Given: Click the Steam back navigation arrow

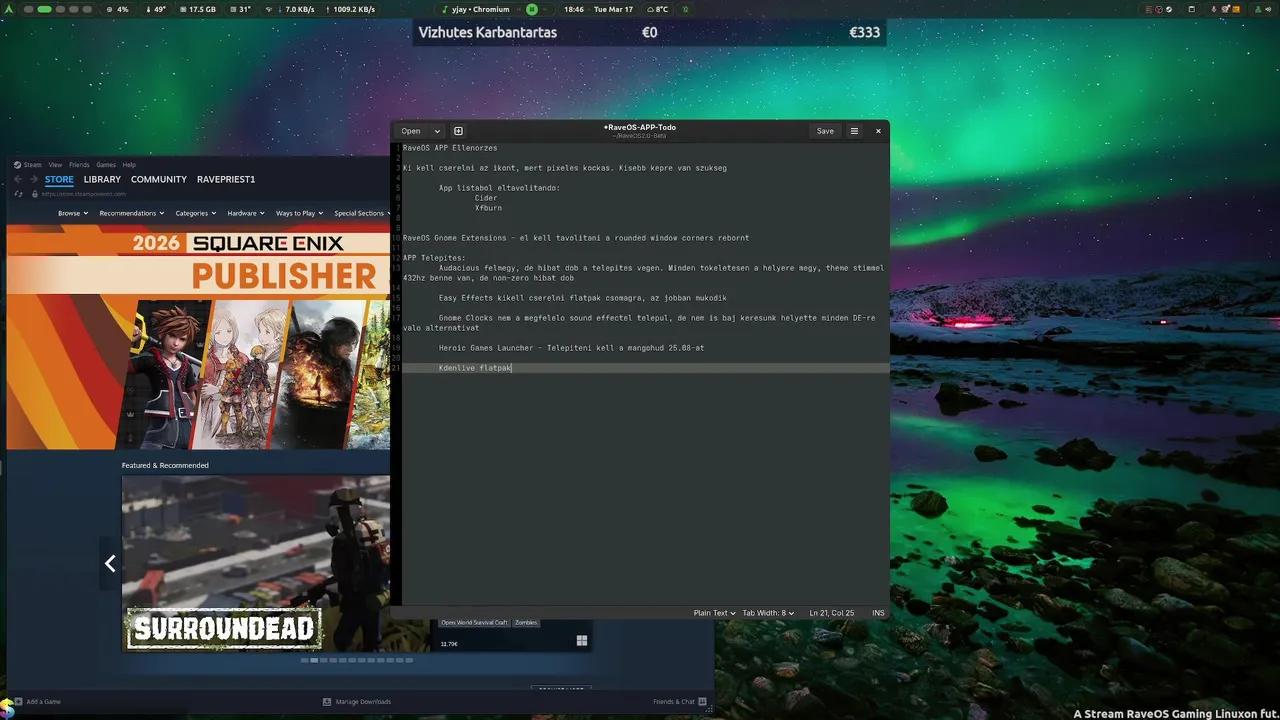Looking at the screenshot, I should pos(18,179).
